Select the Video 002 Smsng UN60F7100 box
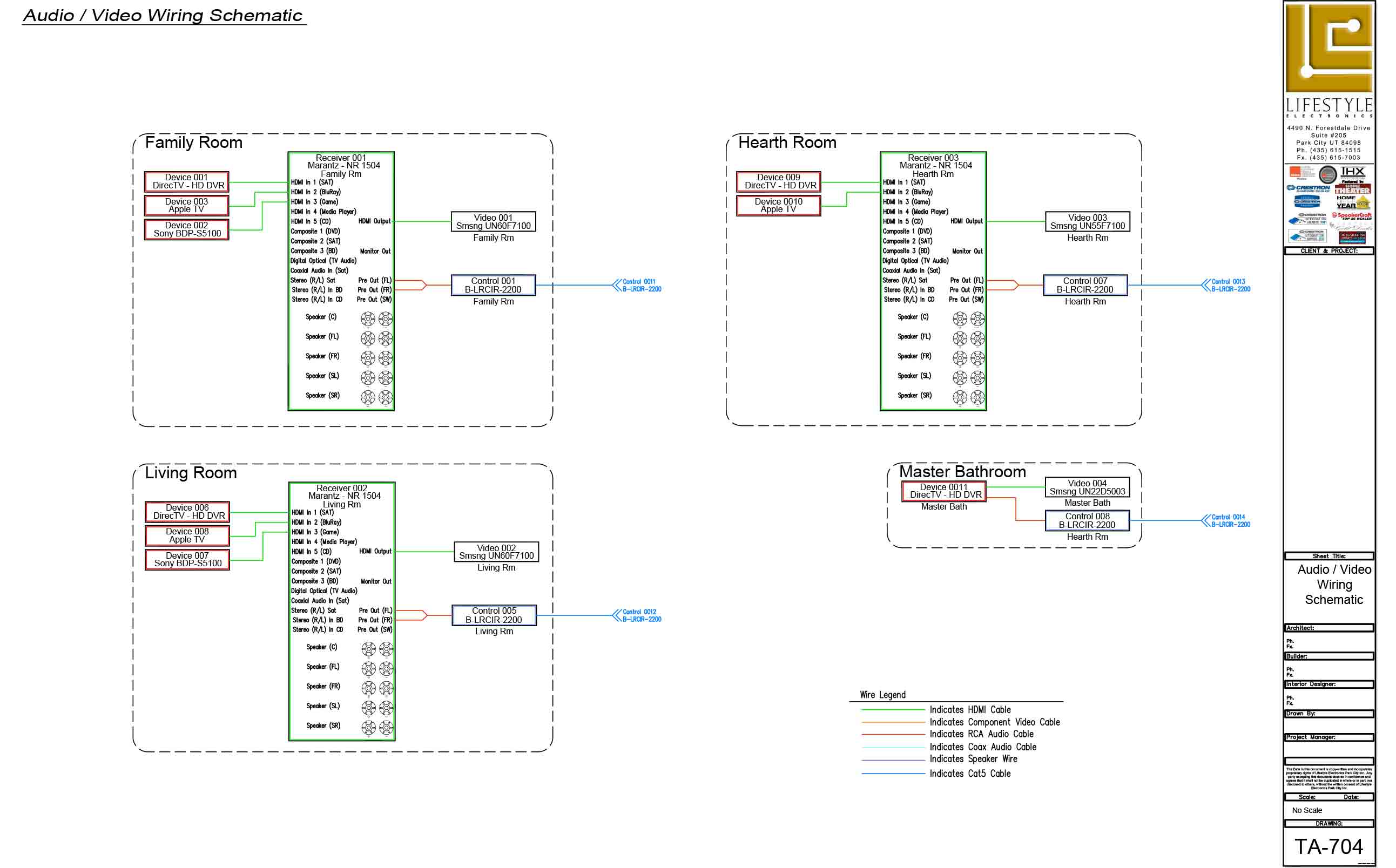The image size is (1396, 868). tap(496, 552)
